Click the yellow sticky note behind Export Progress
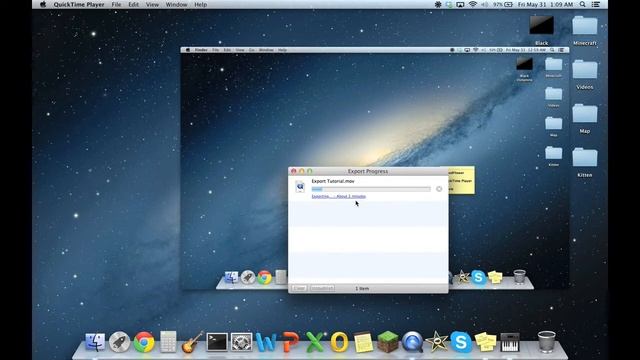 [x=462, y=180]
